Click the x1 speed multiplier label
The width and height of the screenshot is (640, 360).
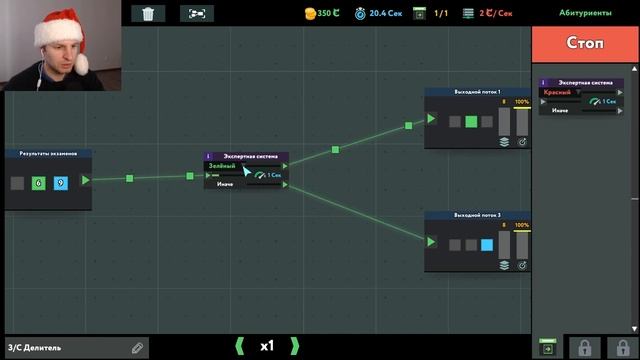(x=267, y=346)
